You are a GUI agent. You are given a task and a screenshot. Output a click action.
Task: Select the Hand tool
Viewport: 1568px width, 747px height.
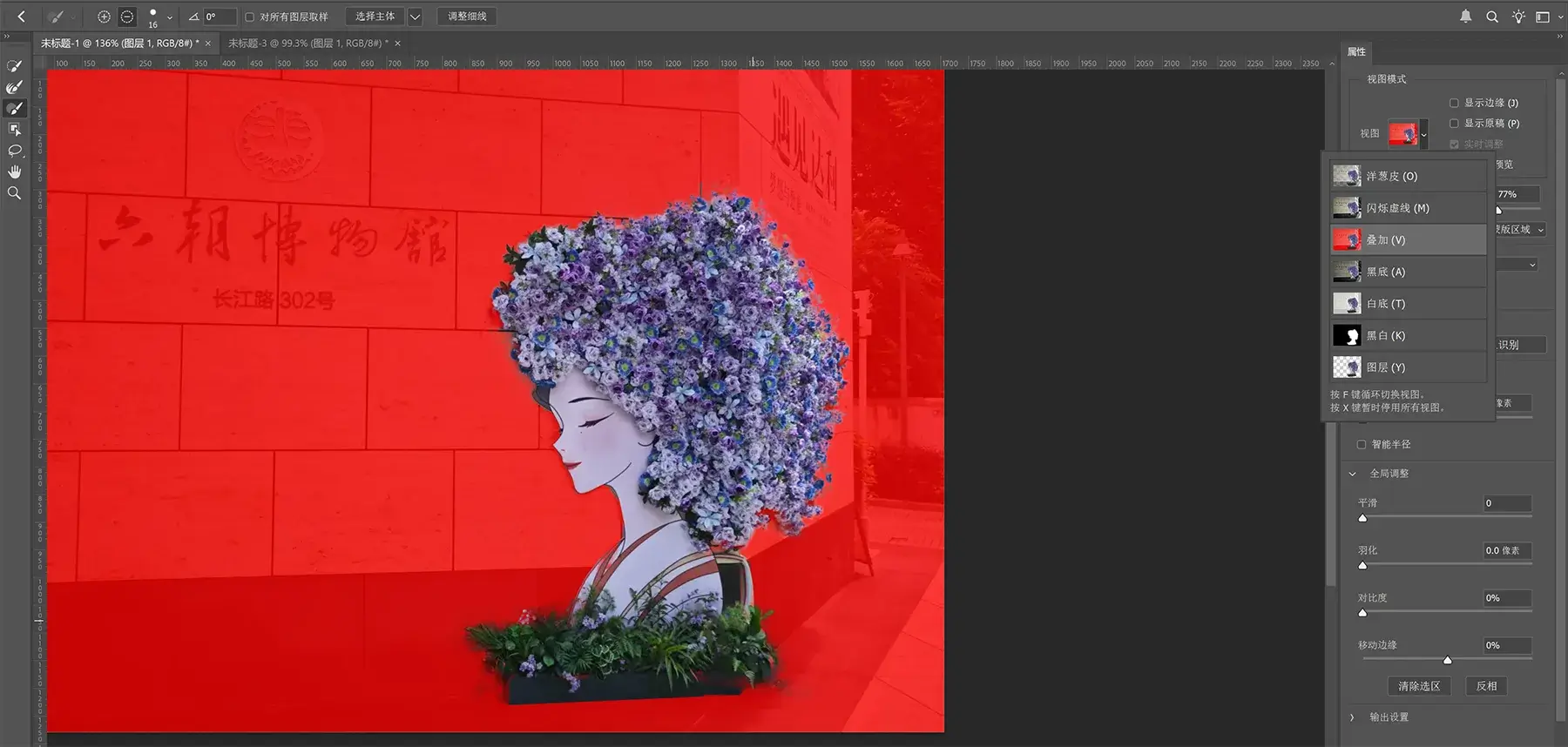[15, 172]
